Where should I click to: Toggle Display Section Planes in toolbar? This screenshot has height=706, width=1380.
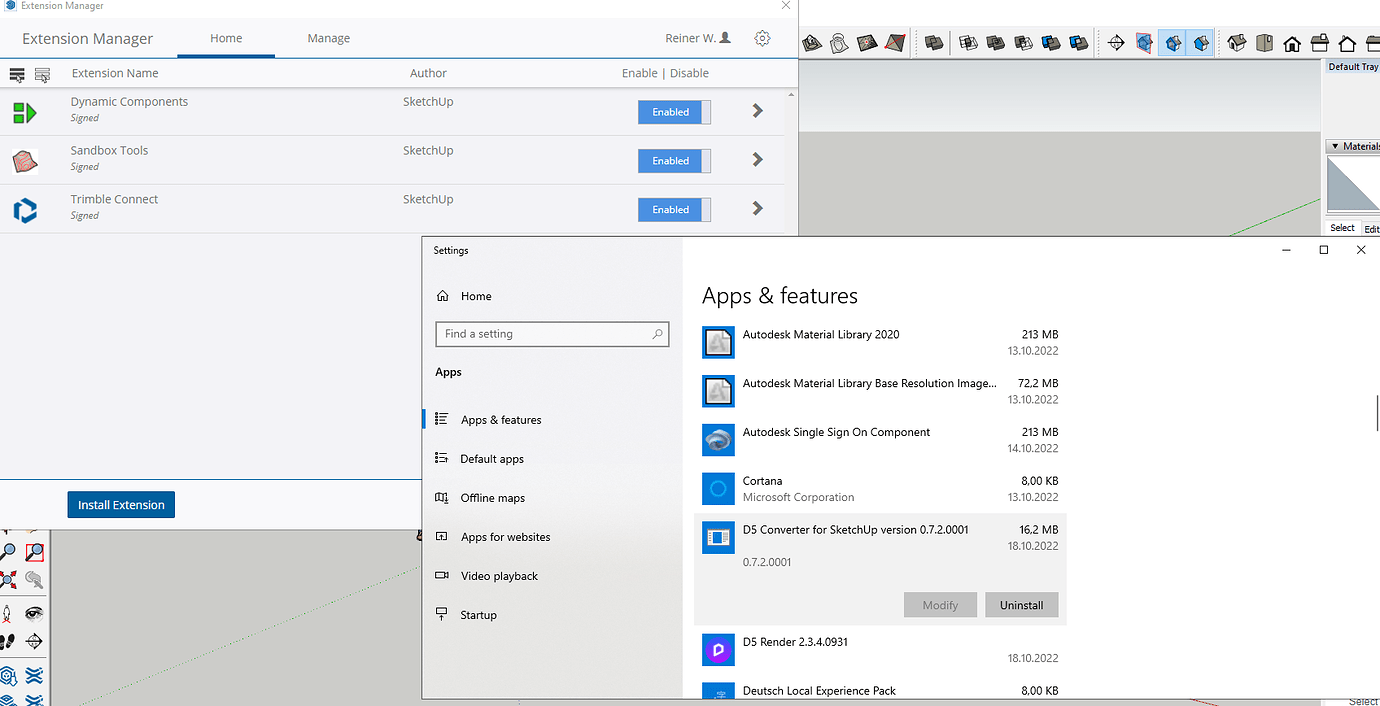click(1145, 43)
